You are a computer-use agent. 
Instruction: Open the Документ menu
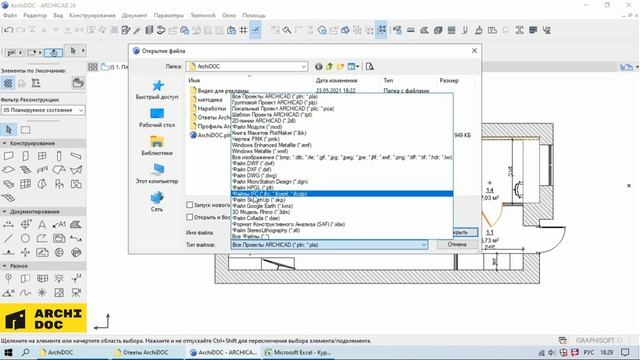[x=134, y=15]
